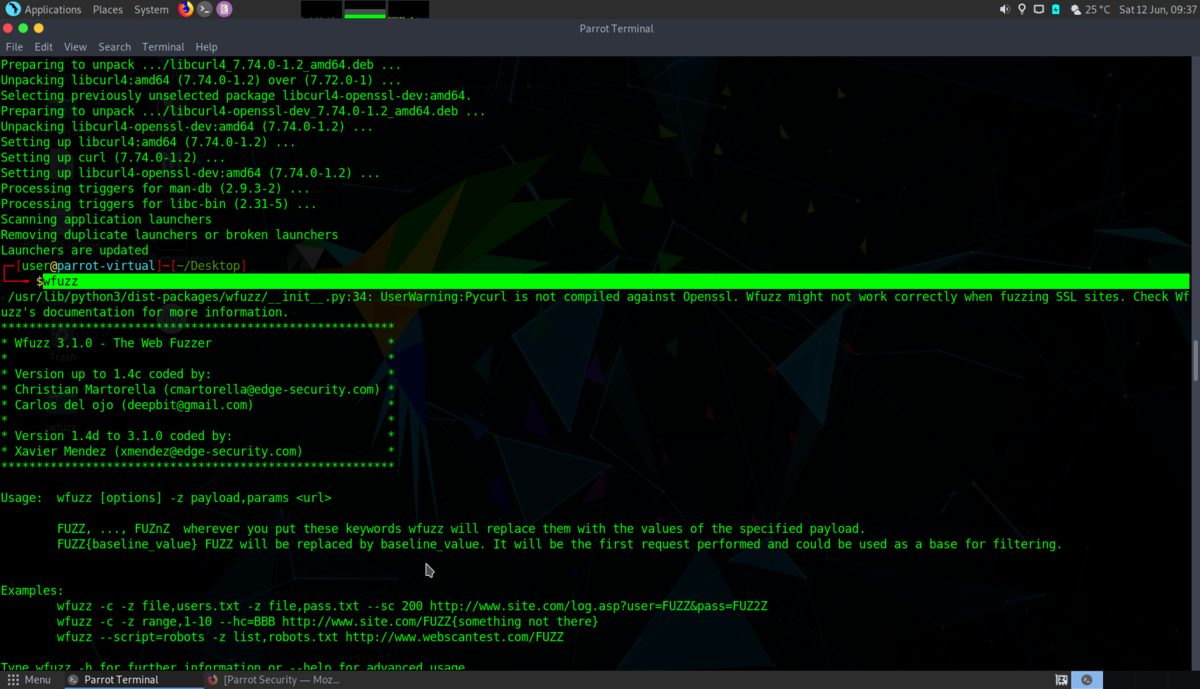Open the terminal Search menu
Image resolution: width=1200 pixels, height=689 pixels.
coord(114,47)
